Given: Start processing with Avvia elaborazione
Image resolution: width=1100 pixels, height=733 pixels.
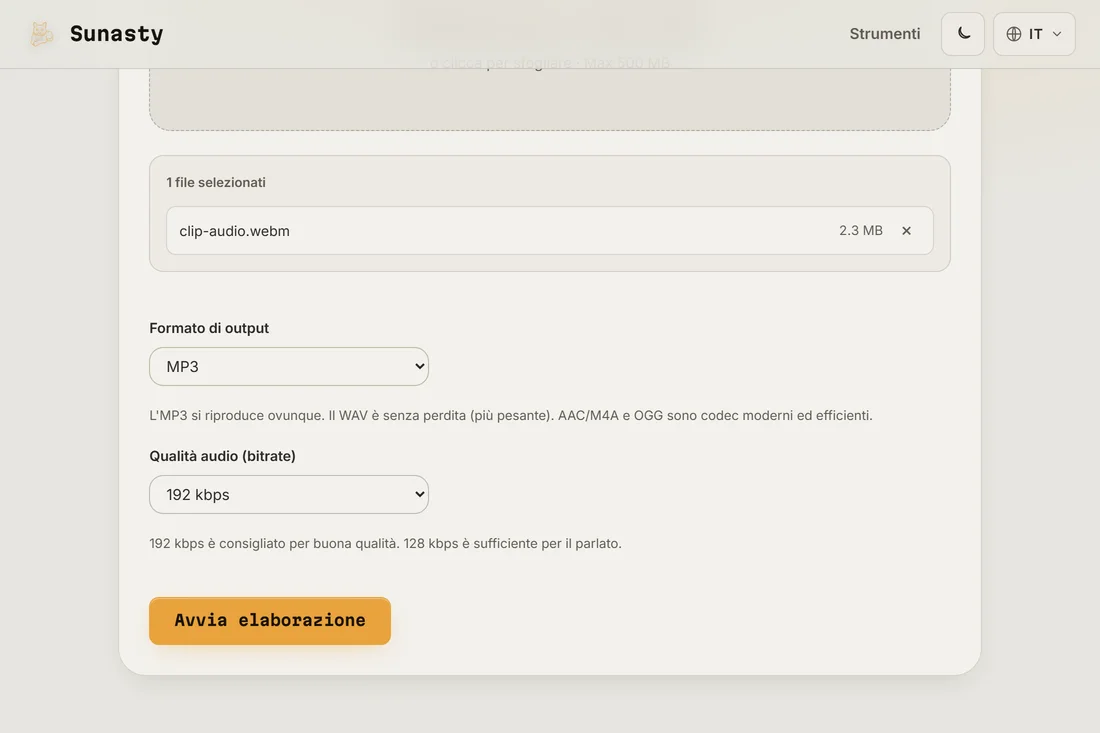Looking at the screenshot, I should coord(269,621).
